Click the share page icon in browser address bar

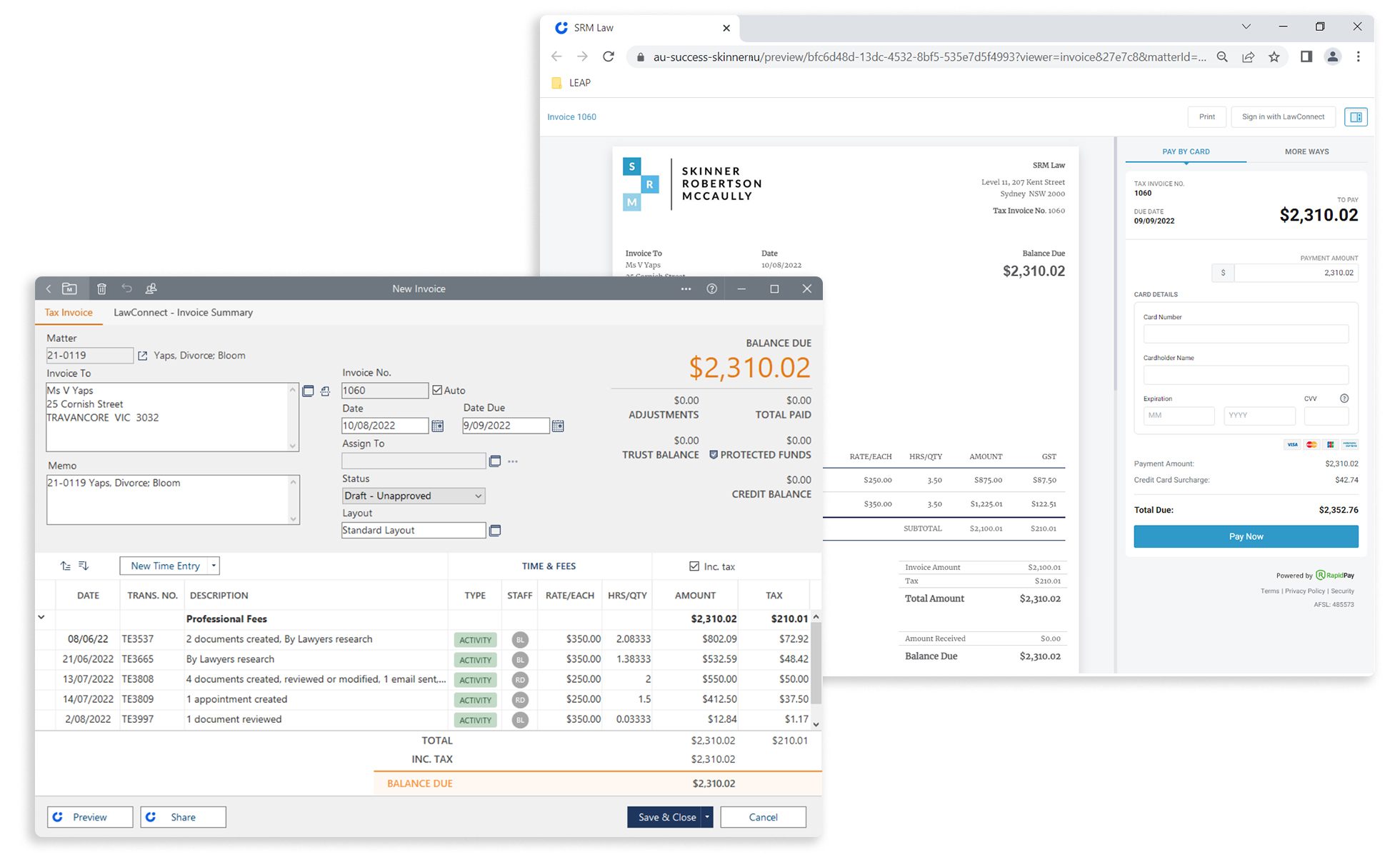[1248, 56]
